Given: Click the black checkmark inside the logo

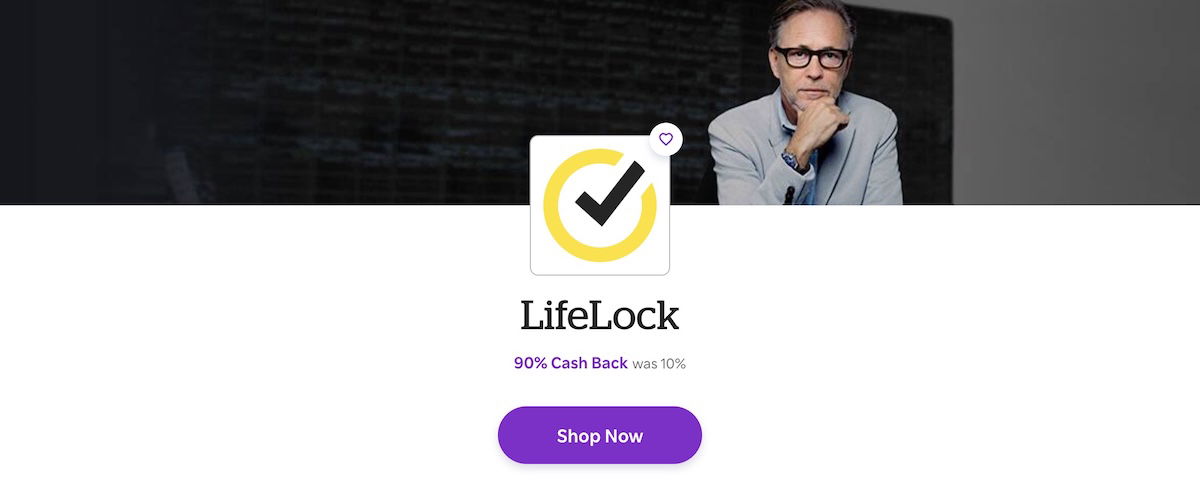Looking at the screenshot, I should click(609, 194).
